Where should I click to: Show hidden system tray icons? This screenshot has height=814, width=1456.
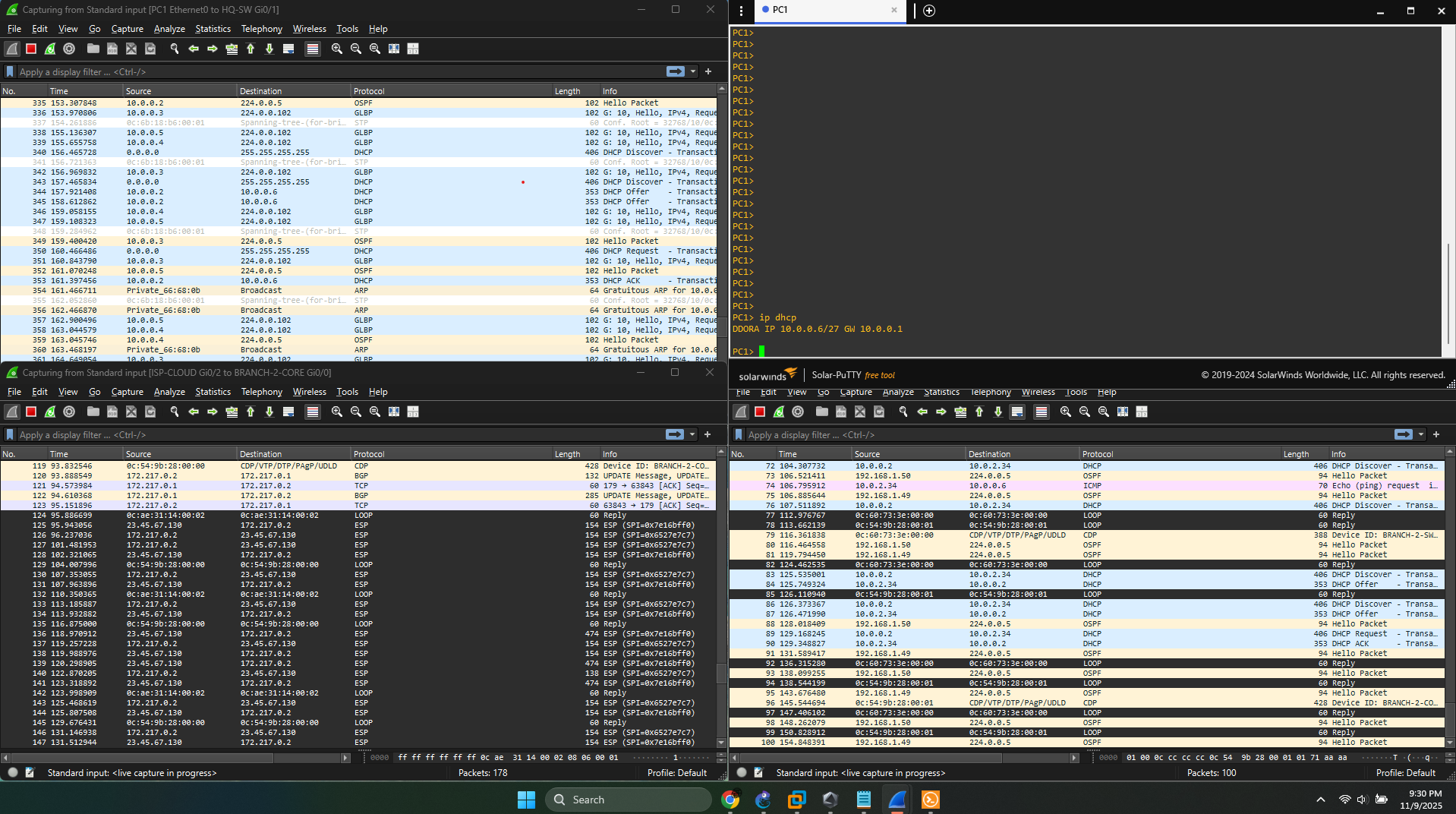(x=1320, y=800)
